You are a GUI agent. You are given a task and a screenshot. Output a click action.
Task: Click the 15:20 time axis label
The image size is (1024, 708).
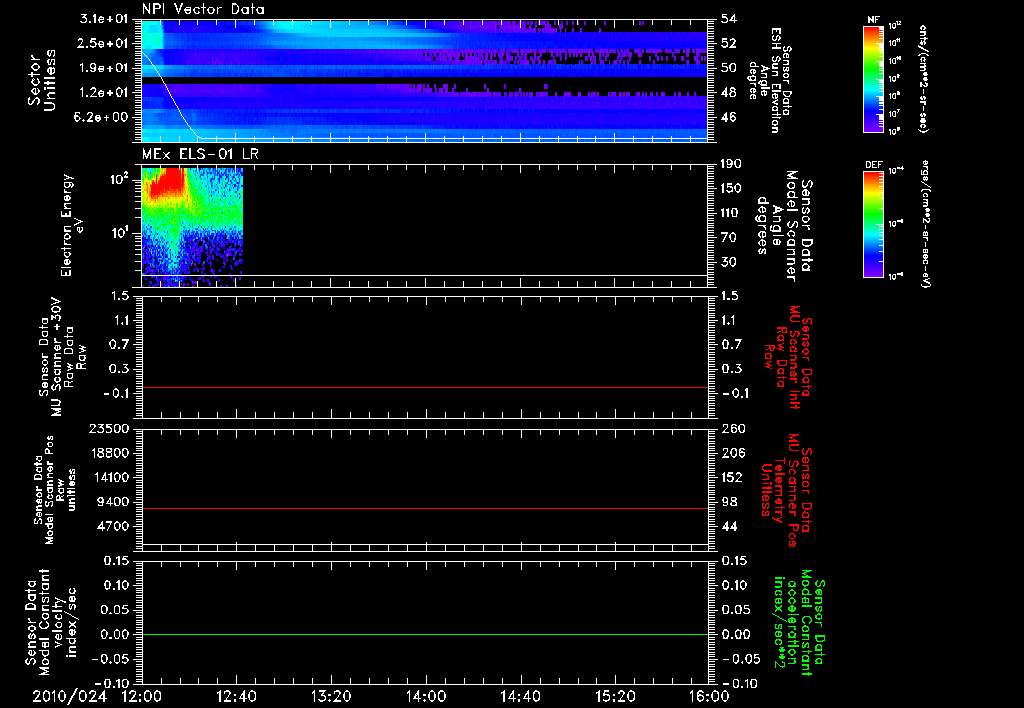click(x=615, y=696)
